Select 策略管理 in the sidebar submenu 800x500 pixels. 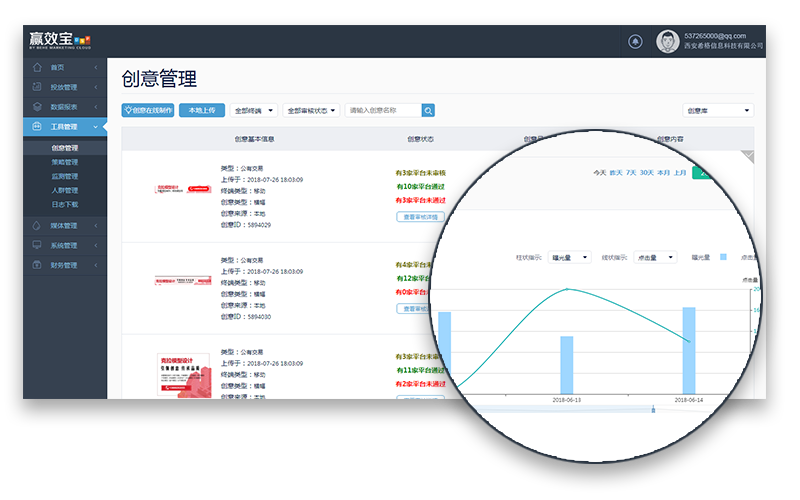pos(64,162)
